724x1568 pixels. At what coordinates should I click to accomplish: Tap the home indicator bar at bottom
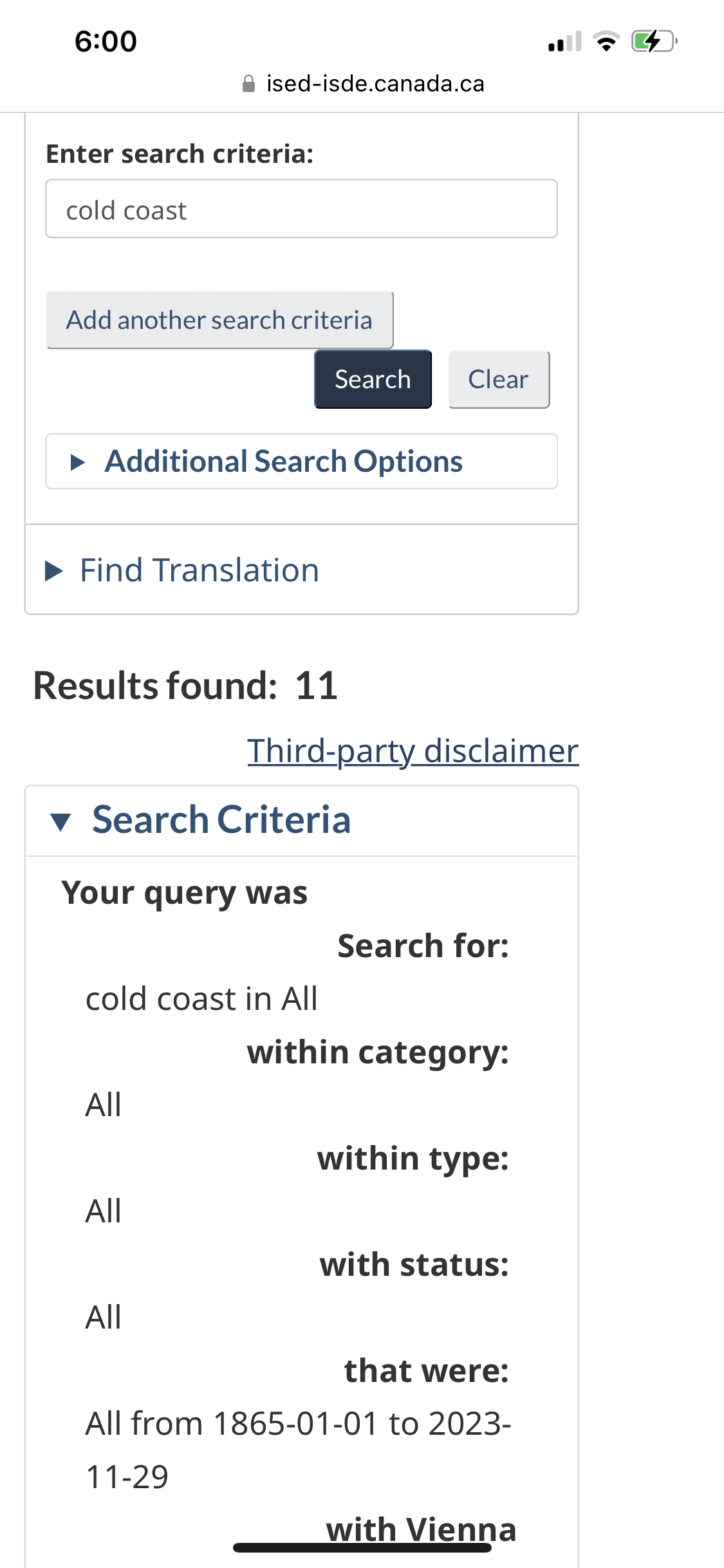pyautogui.click(x=362, y=1547)
